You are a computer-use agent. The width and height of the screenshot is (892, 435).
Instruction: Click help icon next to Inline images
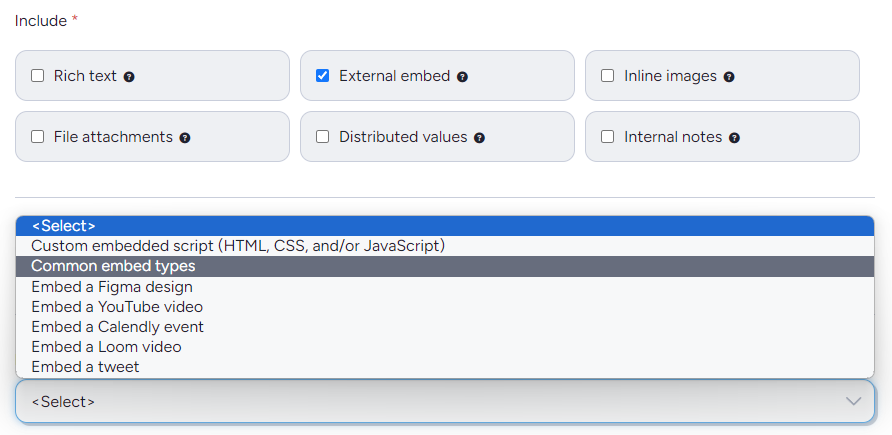tap(729, 77)
